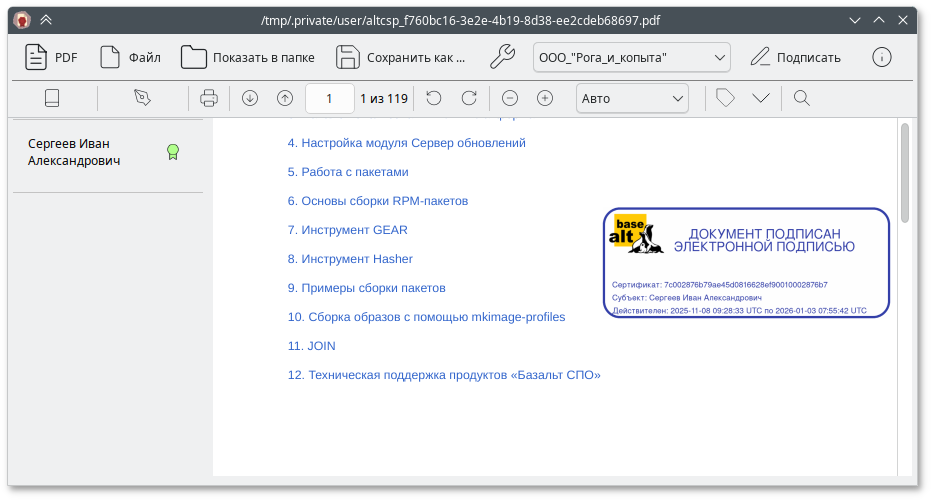Maximize the window with the up chevron

click(879, 20)
